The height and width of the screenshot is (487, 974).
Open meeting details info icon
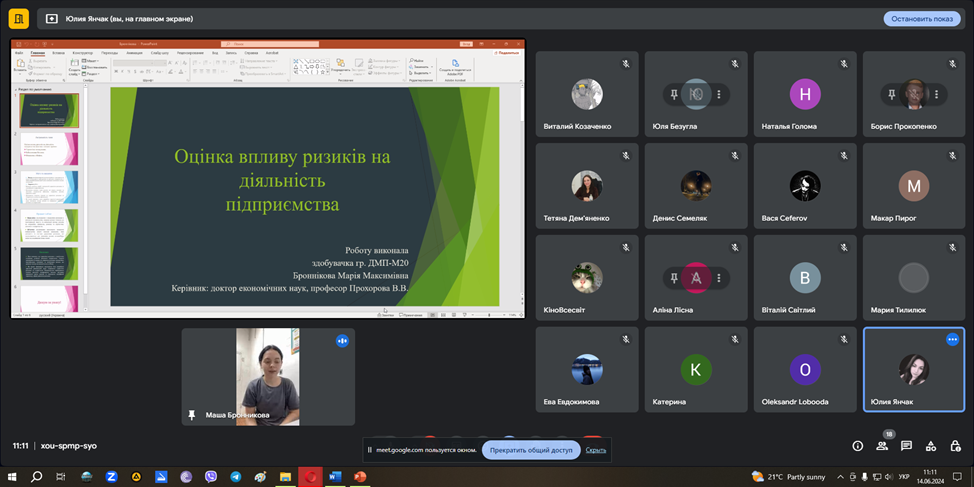858,445
